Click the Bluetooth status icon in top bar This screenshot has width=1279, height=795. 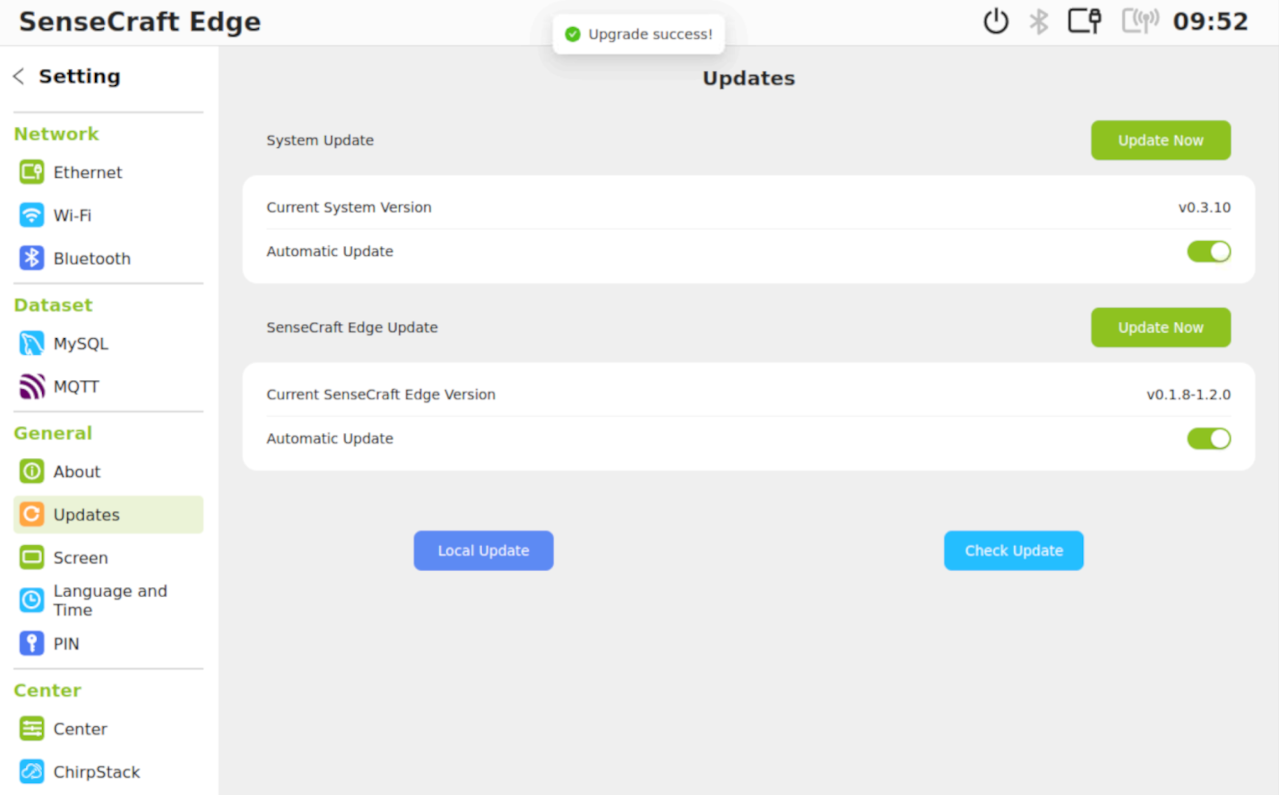[x=1039, y=21]
